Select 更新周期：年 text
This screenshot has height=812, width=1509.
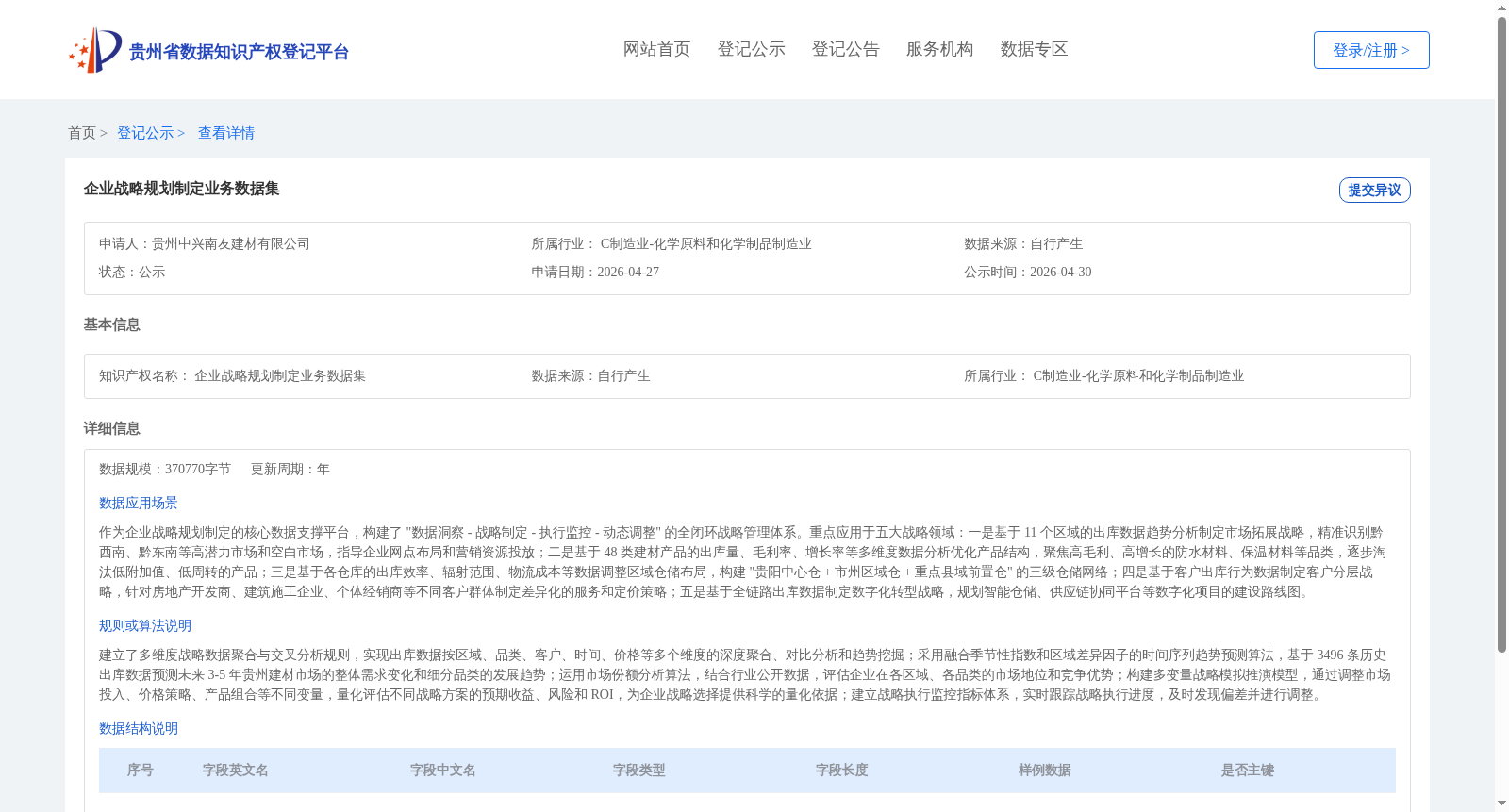(290, 469)
